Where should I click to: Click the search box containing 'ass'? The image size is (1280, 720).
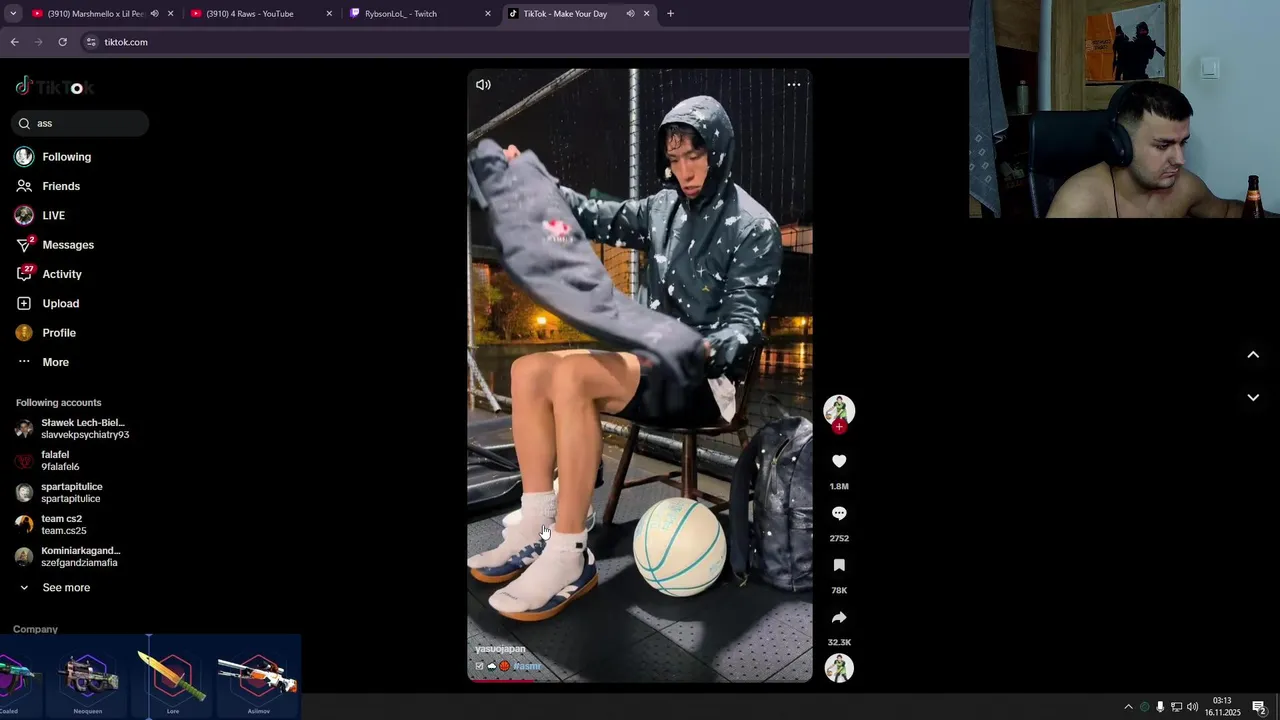(80, 123)
